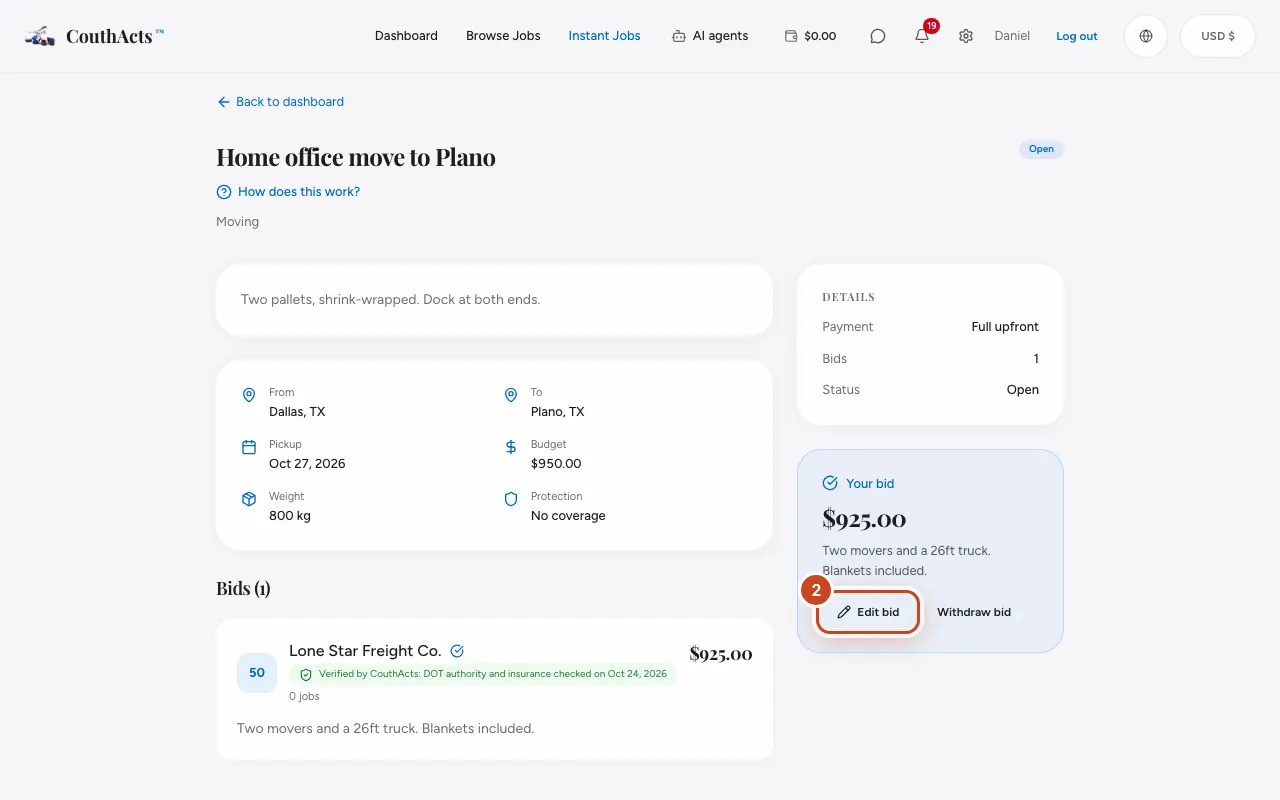Open the settings gear icon
Viewport: 1280px width, 800px height.
[966, 36]
